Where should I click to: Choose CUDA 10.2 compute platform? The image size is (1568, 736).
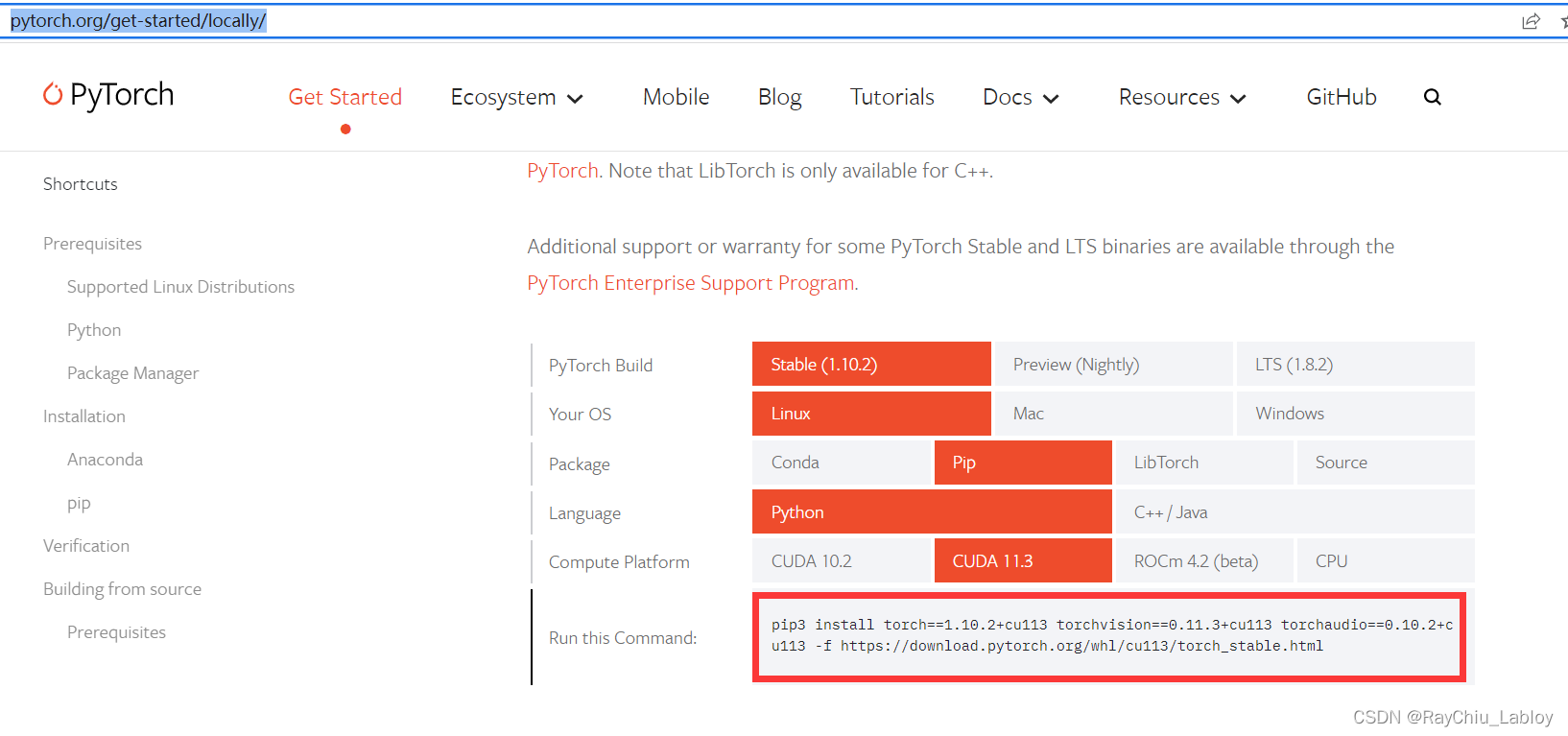point(842,560)
